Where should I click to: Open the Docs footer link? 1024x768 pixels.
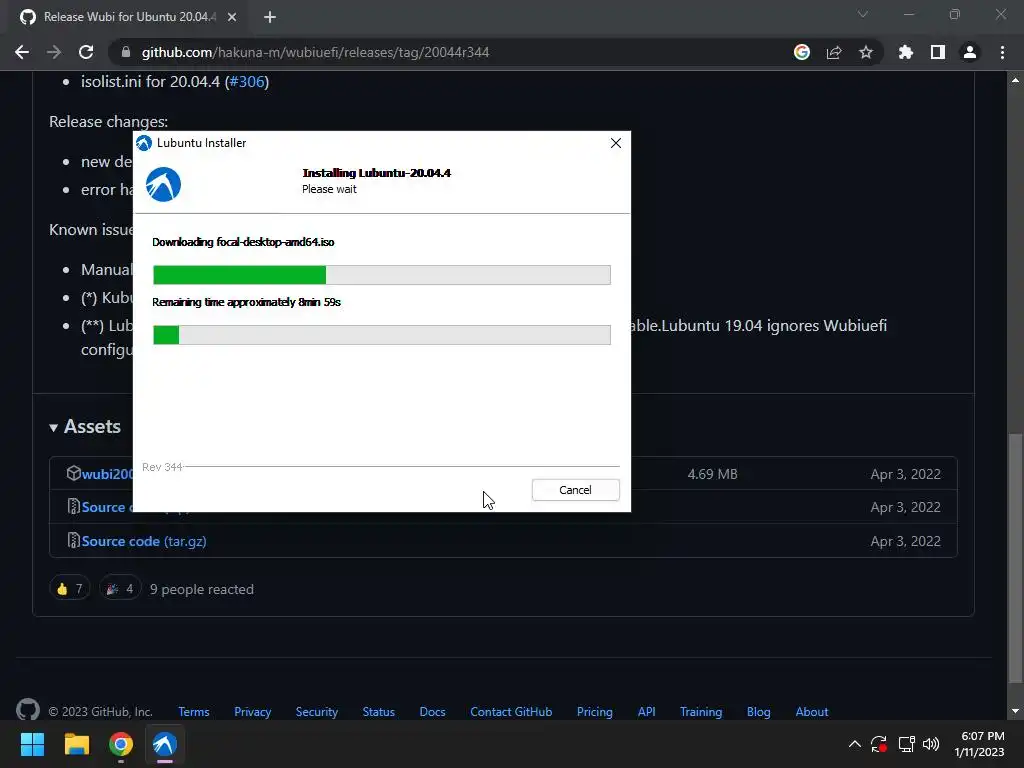[x=432, y=712]
